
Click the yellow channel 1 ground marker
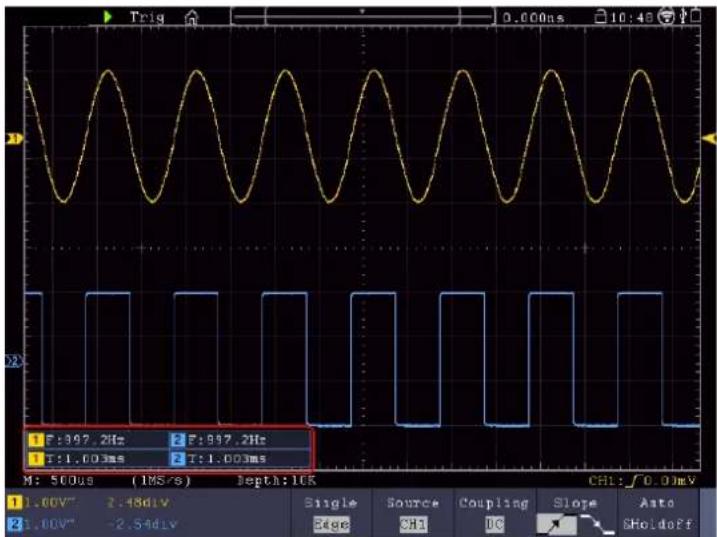pos(14,139)
